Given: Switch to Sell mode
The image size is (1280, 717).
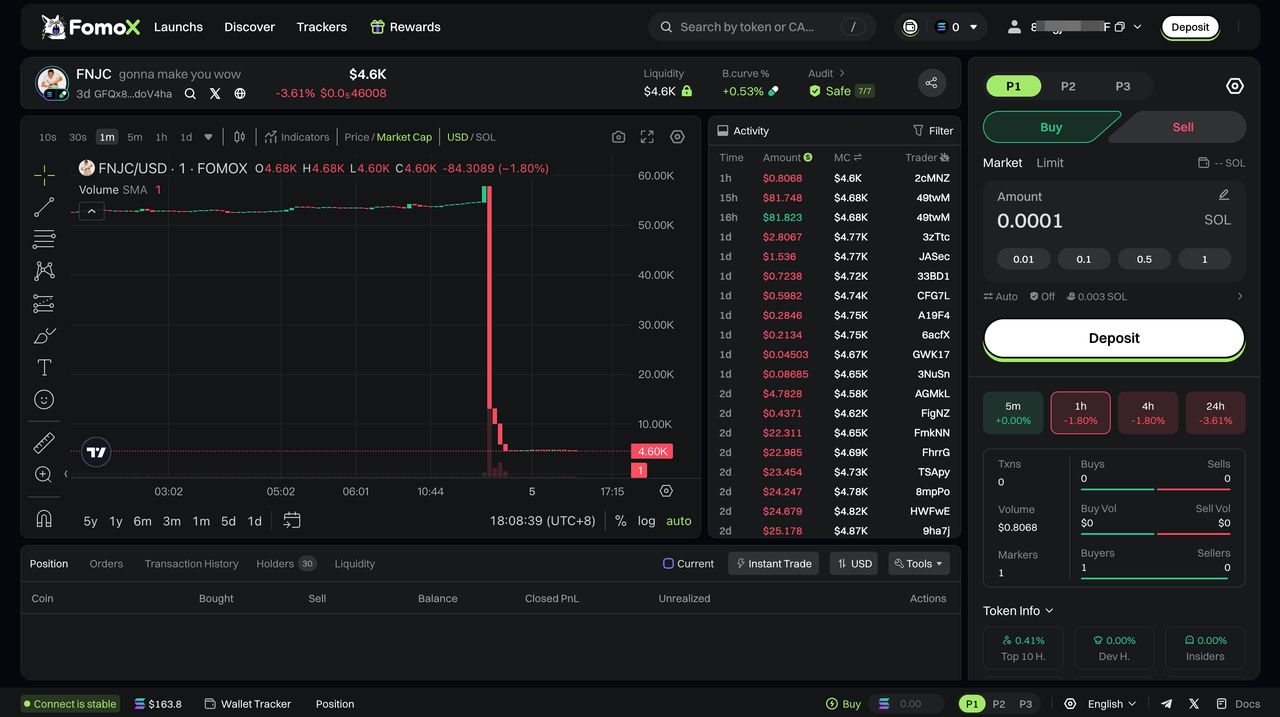Looking at the screenshot, I should pos(1183,127).
